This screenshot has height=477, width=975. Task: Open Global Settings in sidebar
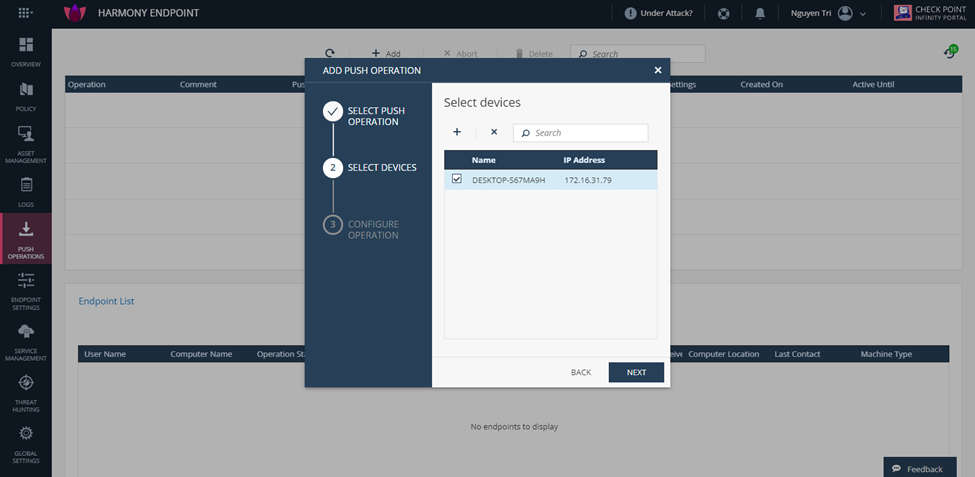(25, 445)
